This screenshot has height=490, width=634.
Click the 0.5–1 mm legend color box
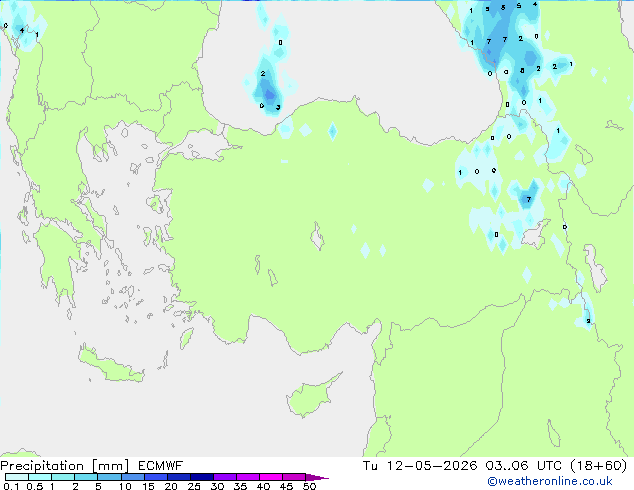point(40,477)
